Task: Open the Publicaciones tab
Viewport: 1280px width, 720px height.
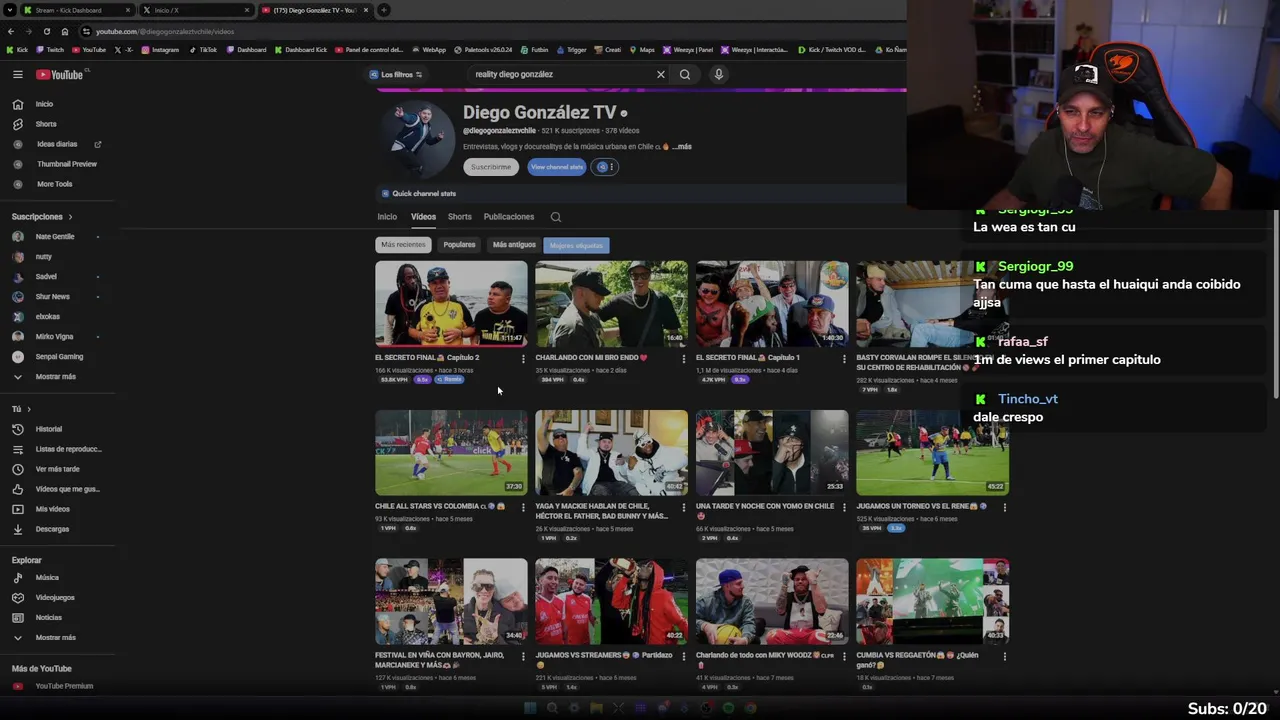Action: pyautogui.click(x=509, y=217)
